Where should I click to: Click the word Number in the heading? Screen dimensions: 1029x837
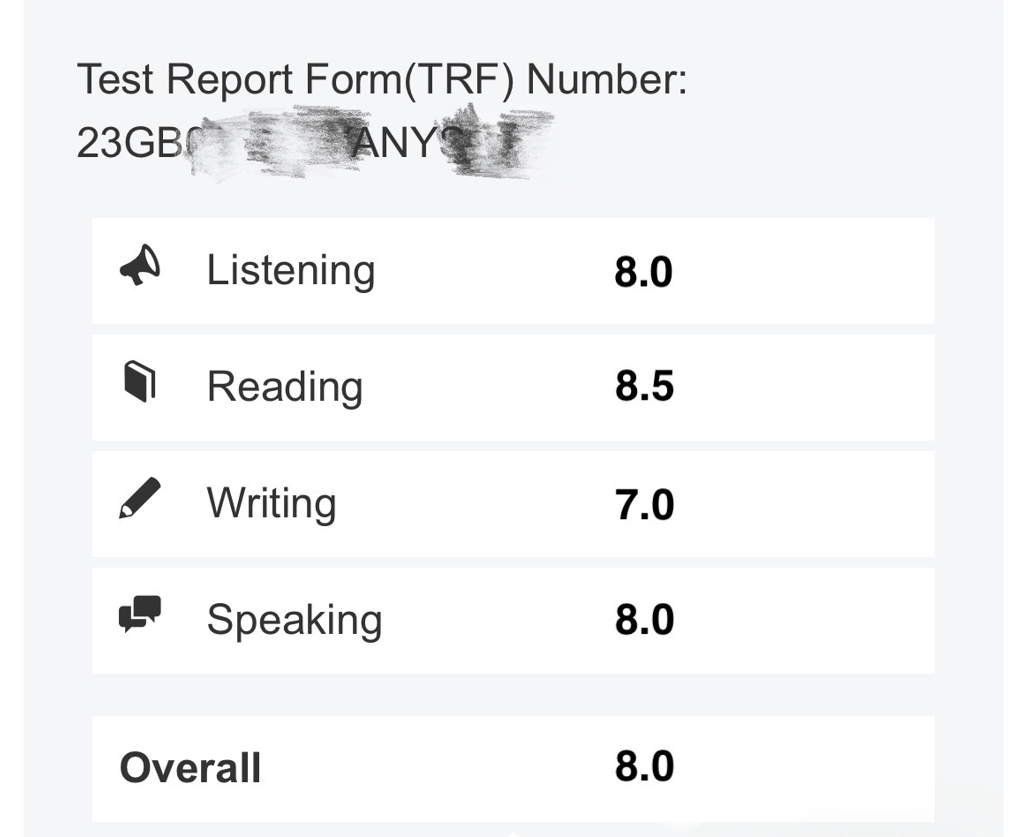[606, 79]
